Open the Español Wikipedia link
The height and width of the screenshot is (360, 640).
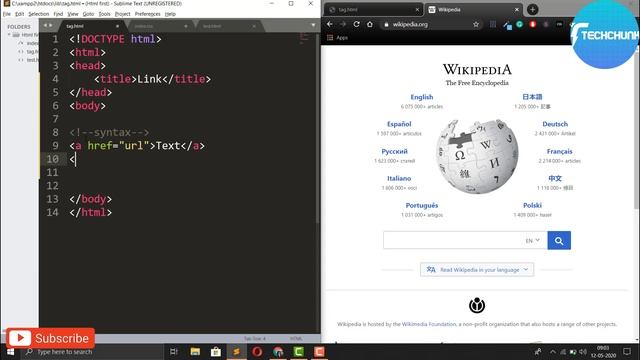(399, 124)
